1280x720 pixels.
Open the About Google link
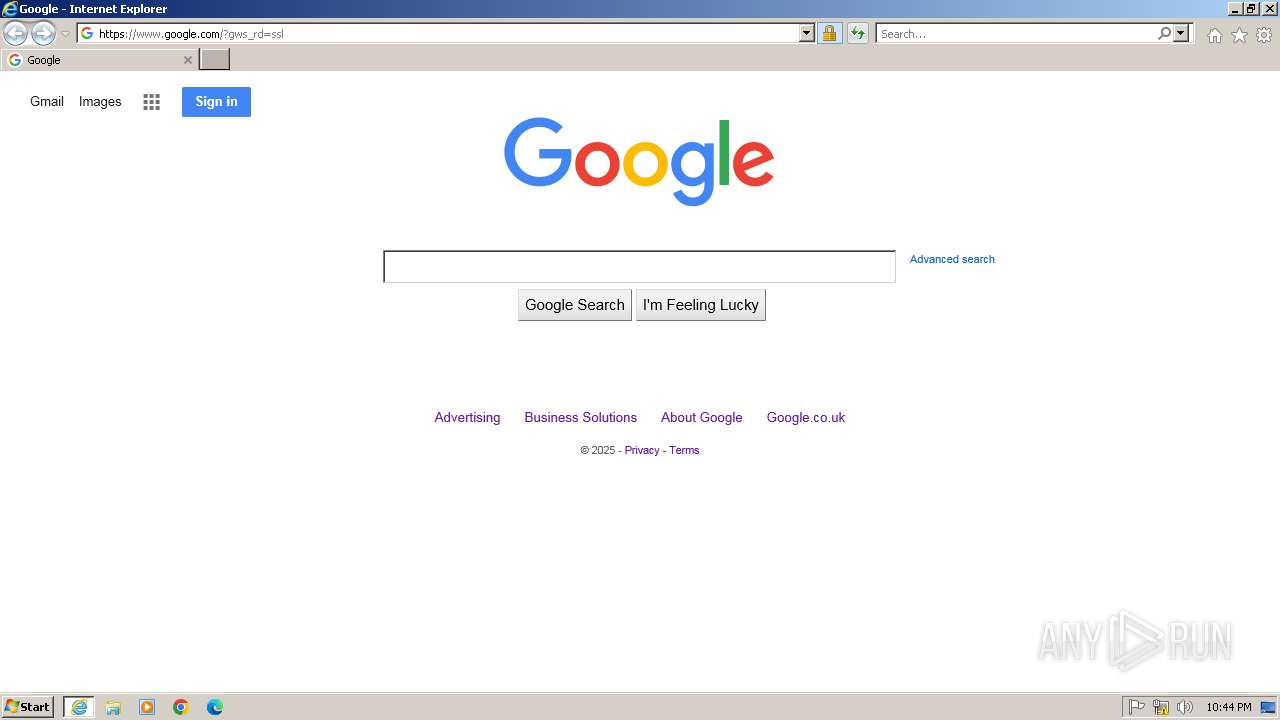coord(702,418)
